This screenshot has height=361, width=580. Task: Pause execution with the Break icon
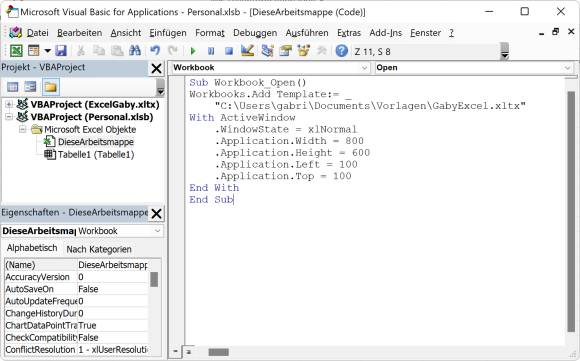pos(211,51)
